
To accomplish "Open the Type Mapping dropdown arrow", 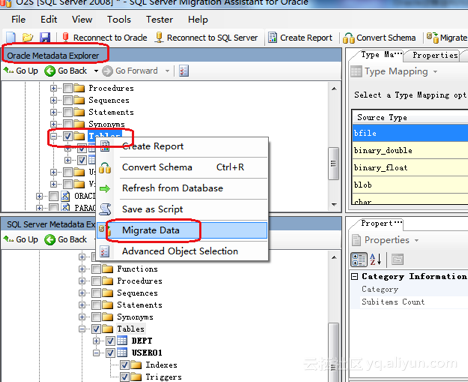I will (435, 72).
